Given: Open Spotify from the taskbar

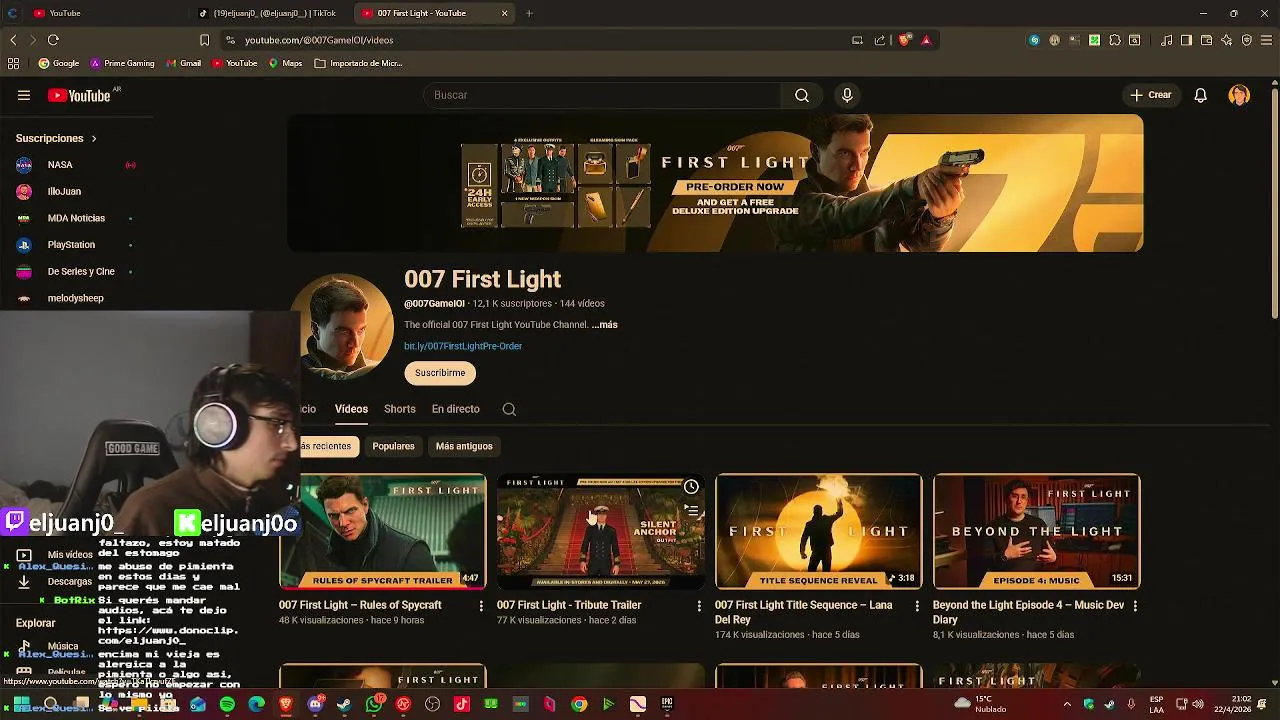Looking at the screenshot, I should coord(227,705).
